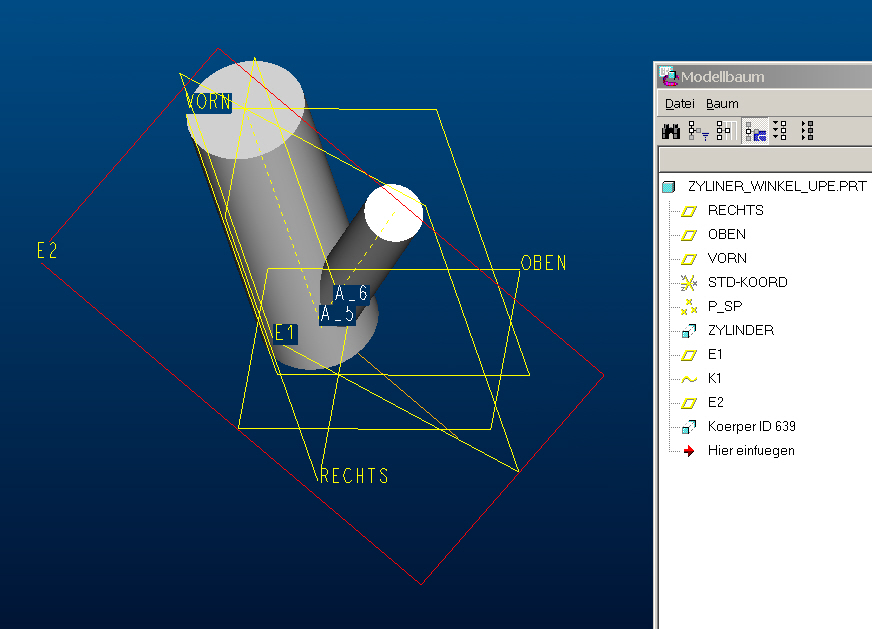Select the P_SP datum point icon
Image resolution: width=872 pixels, height=629 pixels.
[x=689, y=306]
